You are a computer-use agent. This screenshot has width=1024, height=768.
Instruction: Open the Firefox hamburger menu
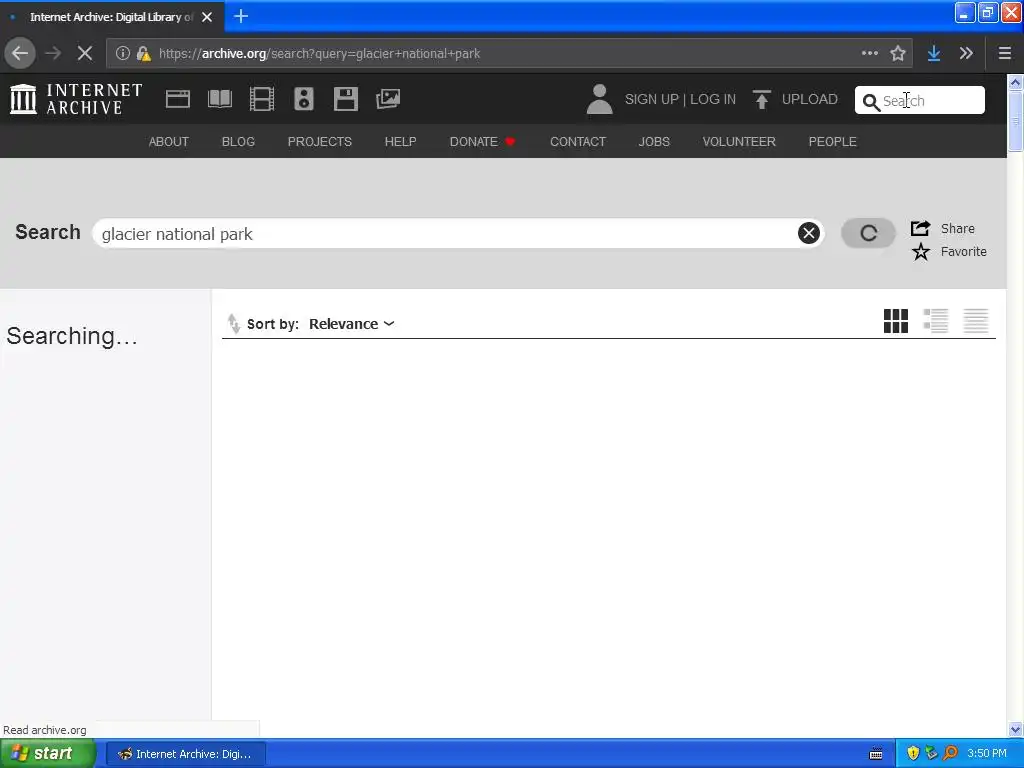[x=1004, y=54]
